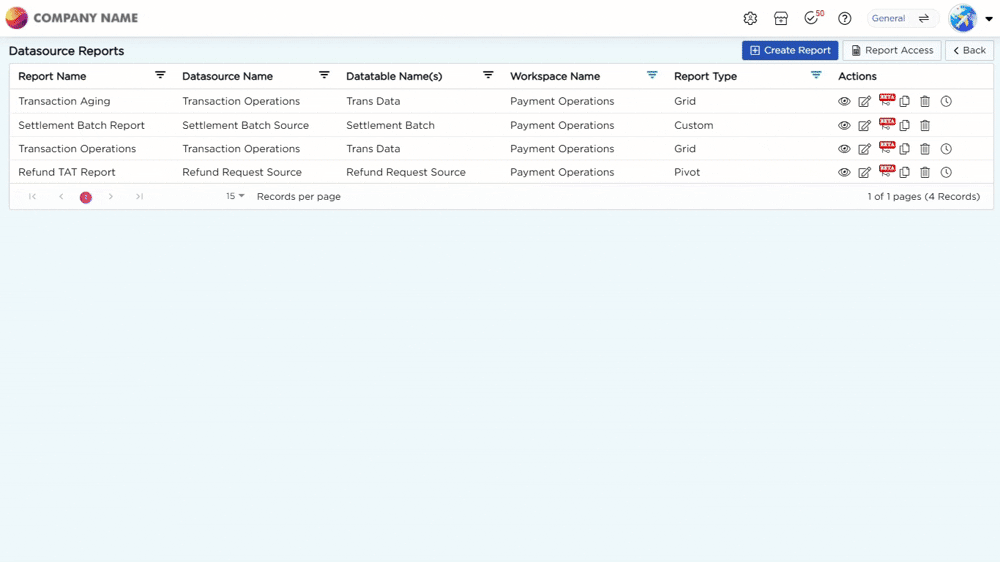Screen dimensions: 1000x562
Task: Open Report Access
Action: click(892, 50)
